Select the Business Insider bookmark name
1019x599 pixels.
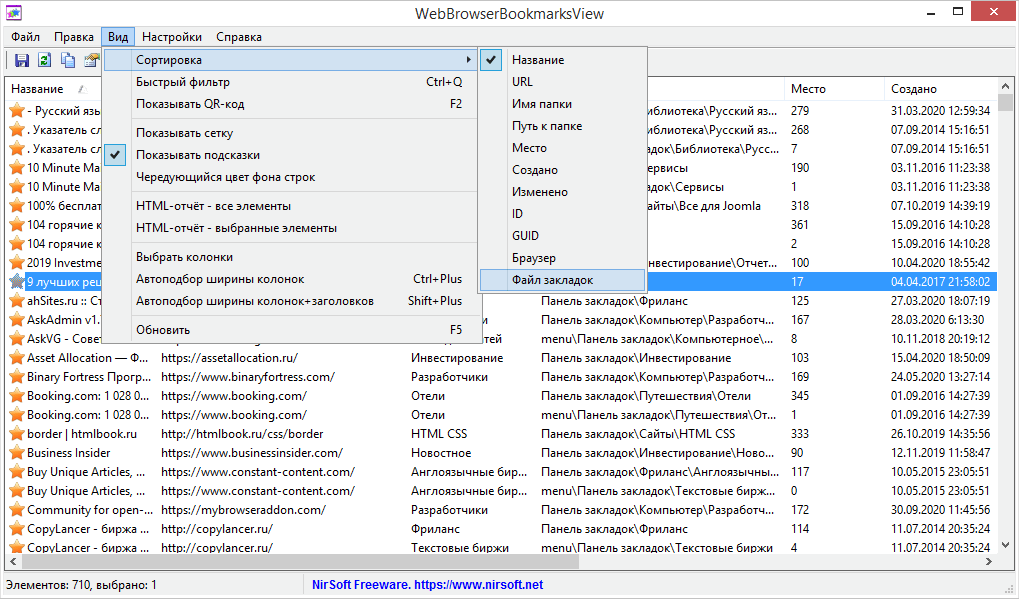click(68, 453)
